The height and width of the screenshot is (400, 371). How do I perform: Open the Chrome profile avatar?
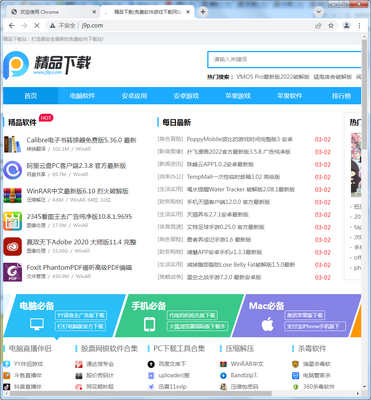[347, 26]
